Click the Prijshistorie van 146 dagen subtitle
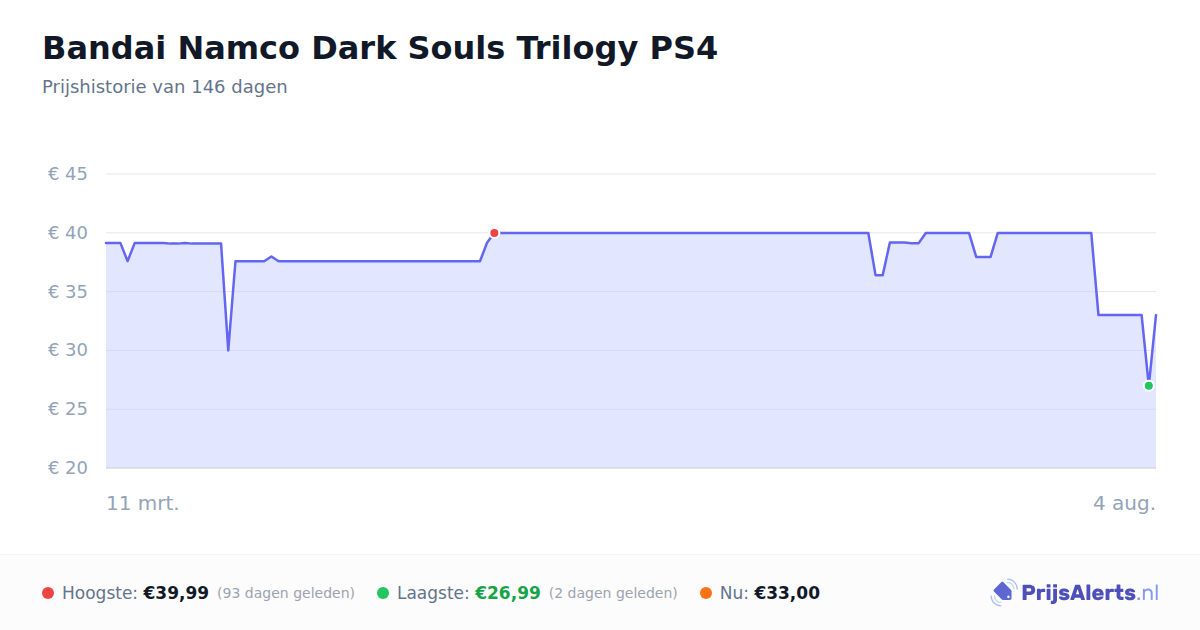Screen dimensions: 1200x630 tap(165, 87)
